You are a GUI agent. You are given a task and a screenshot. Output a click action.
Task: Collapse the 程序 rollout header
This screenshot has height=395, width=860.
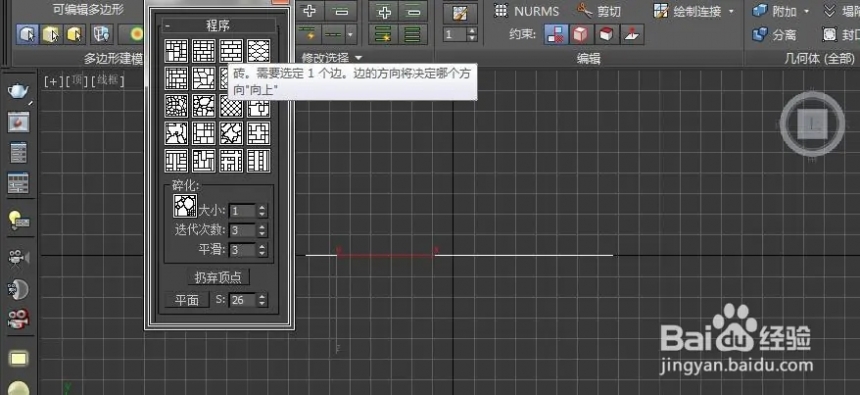(x=219, y=26)
